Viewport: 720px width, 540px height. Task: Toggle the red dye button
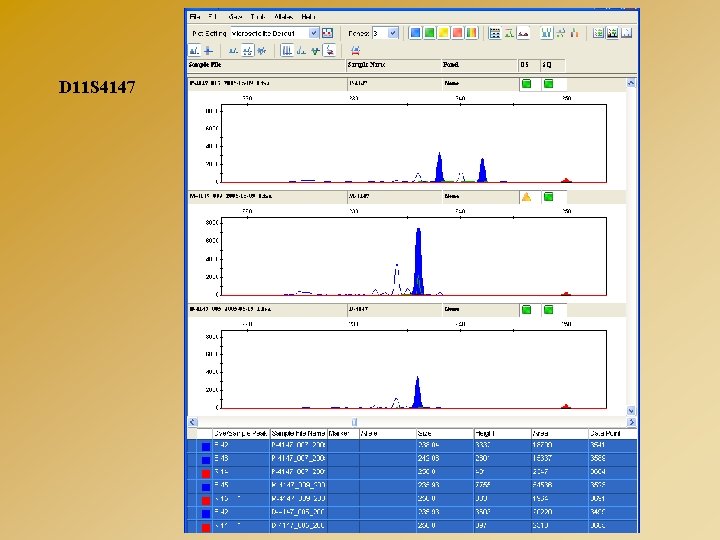(x=457, y=33)
